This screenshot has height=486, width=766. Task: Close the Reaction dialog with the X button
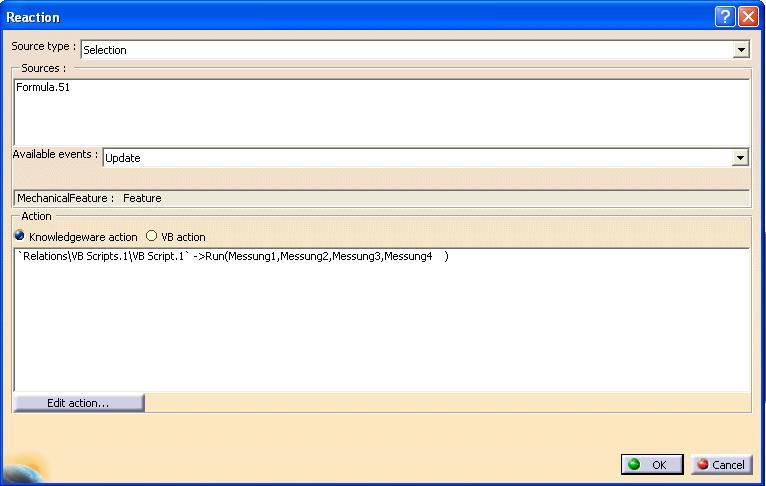click(748, 17)
